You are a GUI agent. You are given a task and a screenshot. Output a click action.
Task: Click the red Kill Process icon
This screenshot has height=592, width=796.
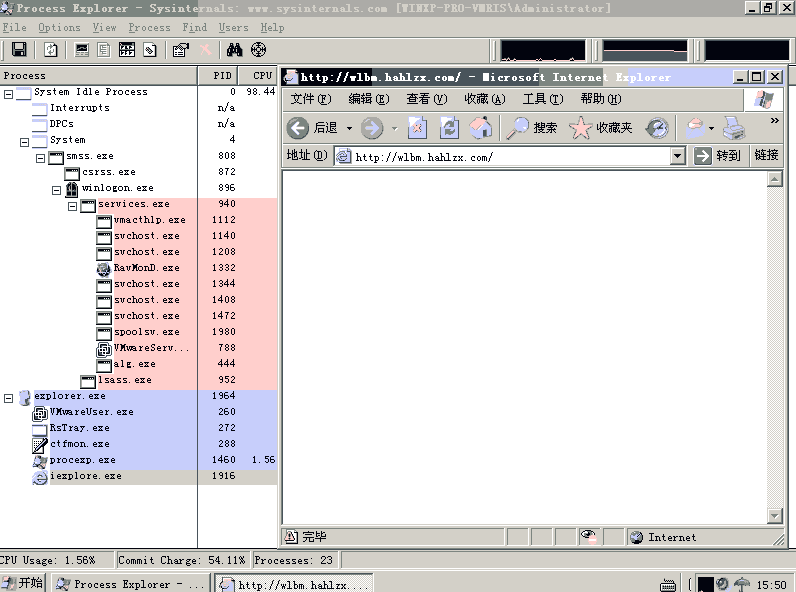205,50
